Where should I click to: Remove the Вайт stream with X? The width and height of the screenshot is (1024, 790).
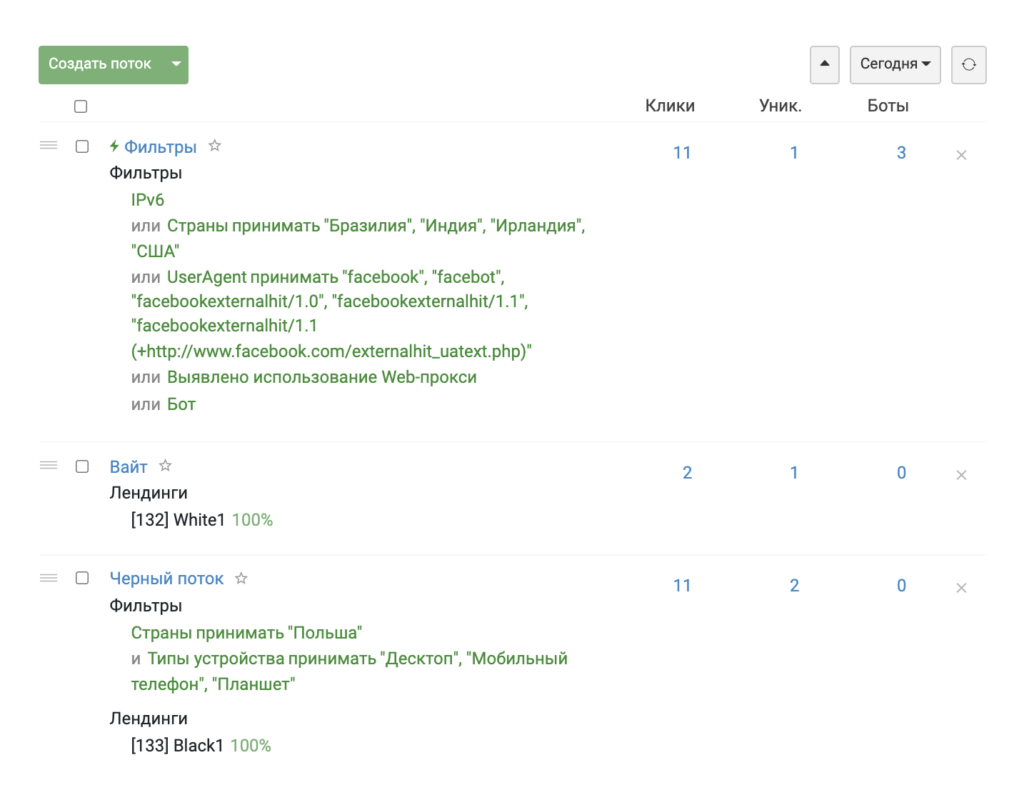click(x=961, y=475)
